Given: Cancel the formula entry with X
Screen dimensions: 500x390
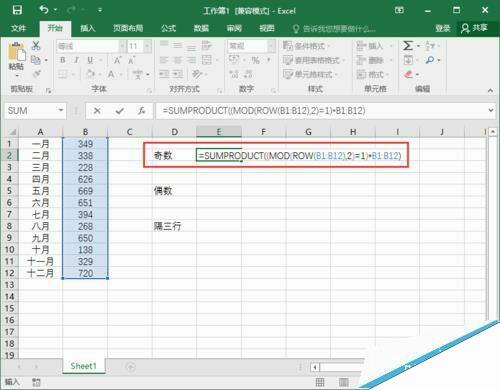Looking at the screenshot, I should pos(97,111).
